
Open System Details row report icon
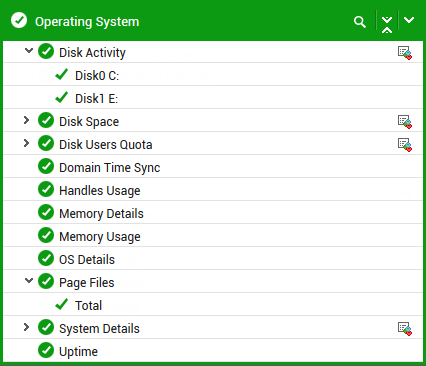[x=405, y=329]
